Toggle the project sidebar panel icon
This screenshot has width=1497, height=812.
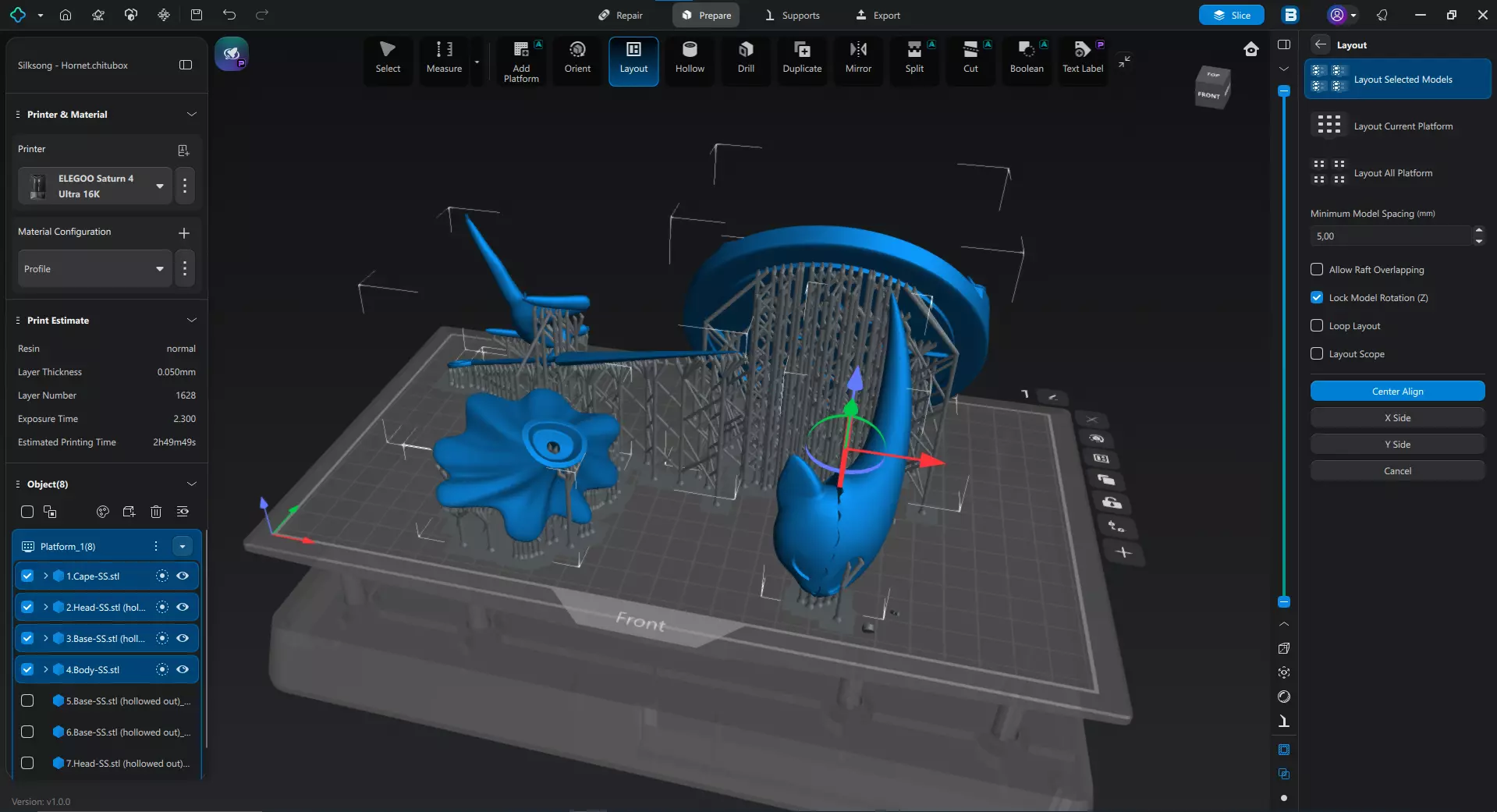coord(186,65)
